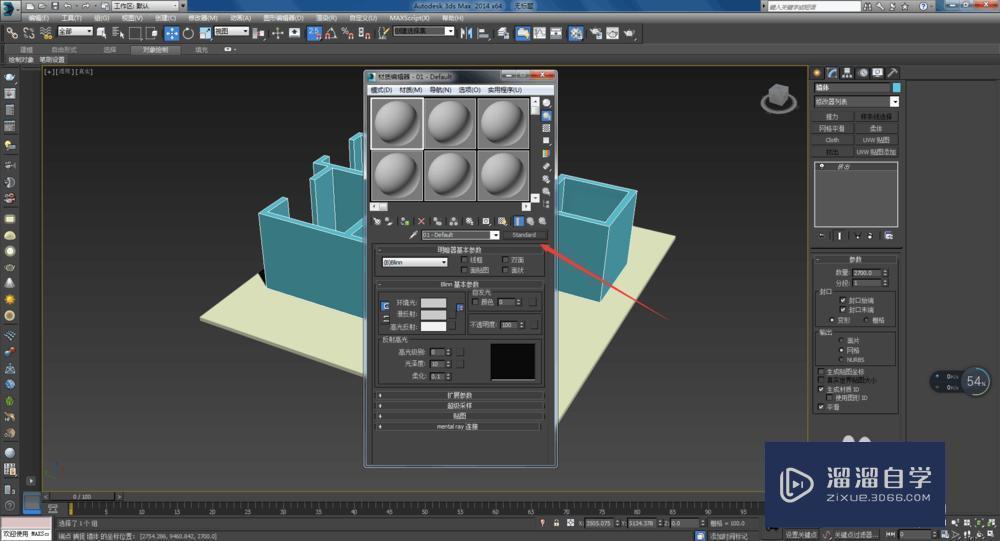Image resolution: width=1000 pixels, height=541 pixels.
Task: Open the 导航(N) menu in Material Editor
Action: [x=440, y=90]
